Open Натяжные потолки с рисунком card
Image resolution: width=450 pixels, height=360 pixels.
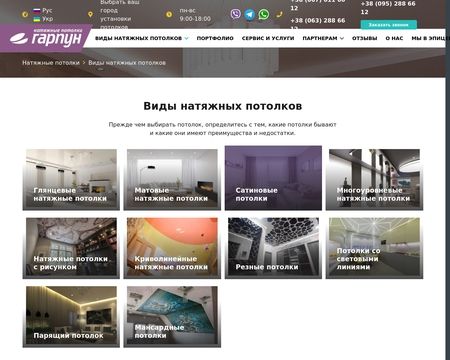click(71, 248)
